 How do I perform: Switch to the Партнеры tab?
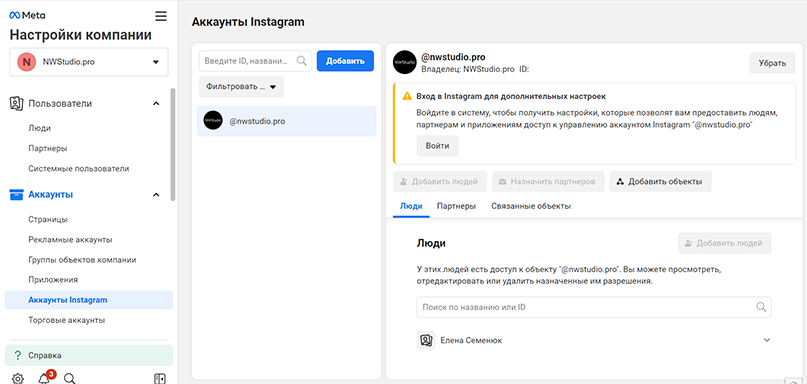456,206
